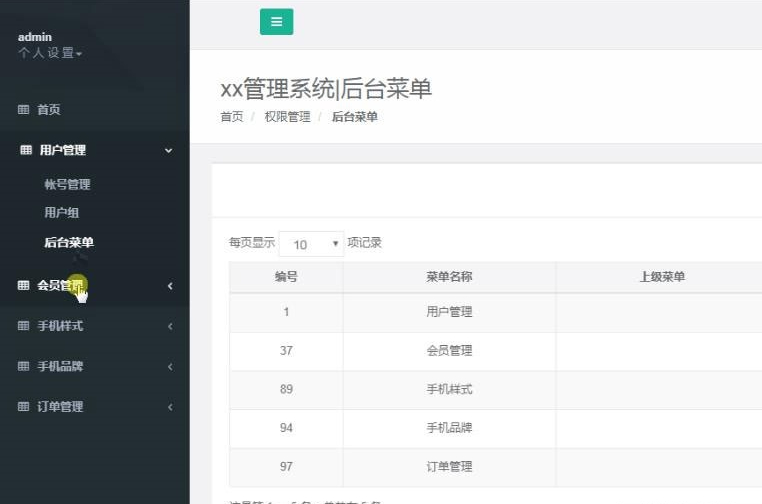Click grid icon beside 订单管理

(23, 406)
